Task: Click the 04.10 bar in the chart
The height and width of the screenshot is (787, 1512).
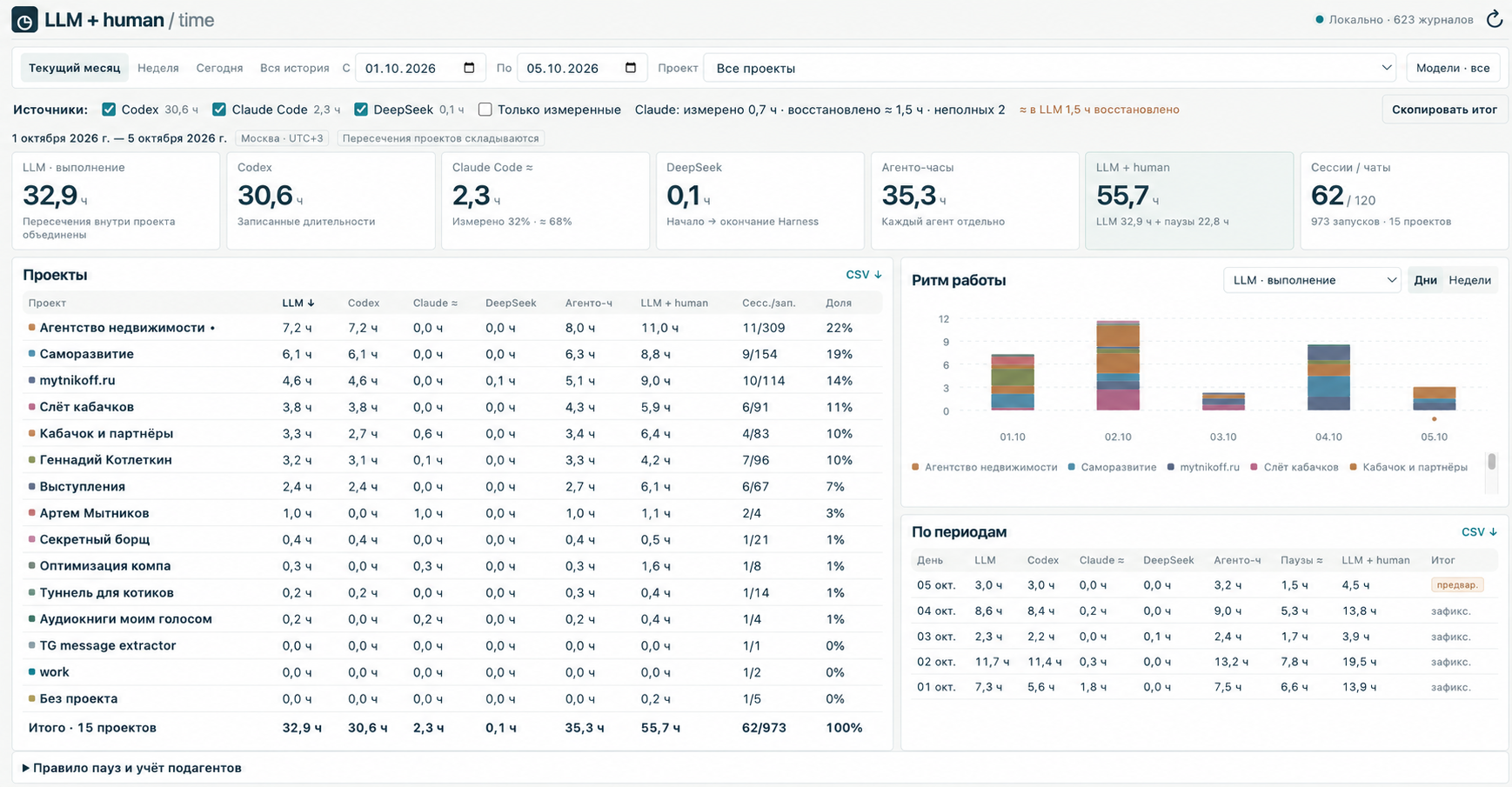Action: [1328, 377]
